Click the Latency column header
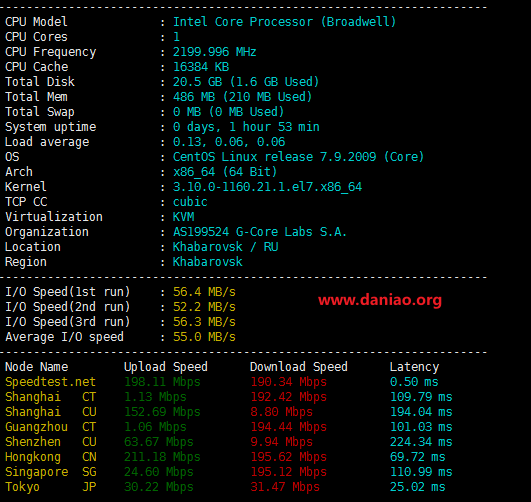This screenshot has height=502, width=531. click(x=414, y=367)
